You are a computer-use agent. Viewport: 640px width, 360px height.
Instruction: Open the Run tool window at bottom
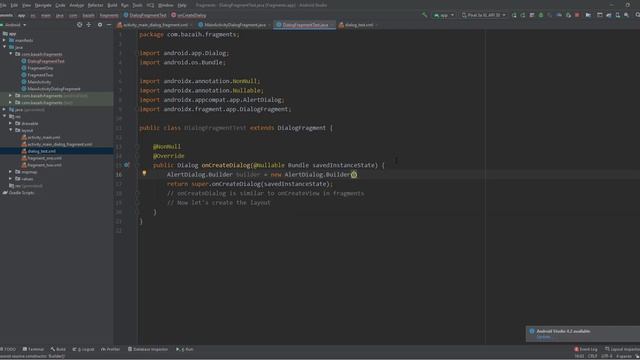184,349
